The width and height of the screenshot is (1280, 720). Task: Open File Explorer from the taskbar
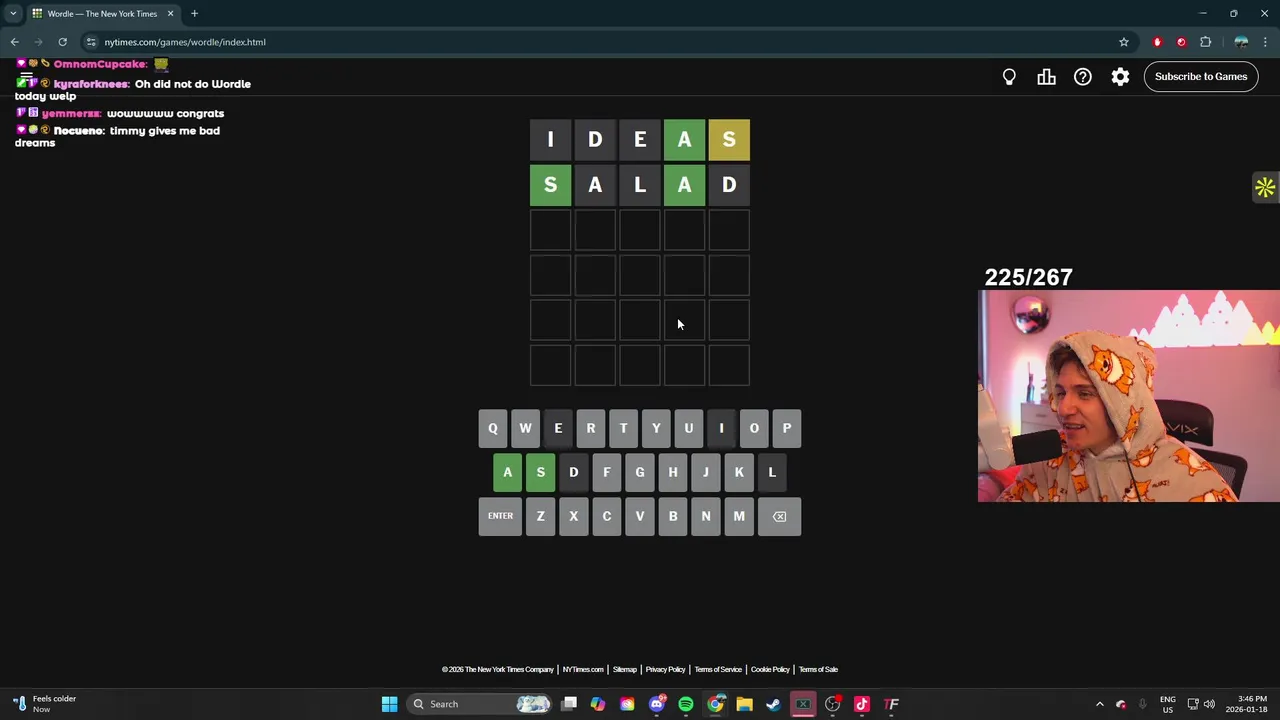744,704
